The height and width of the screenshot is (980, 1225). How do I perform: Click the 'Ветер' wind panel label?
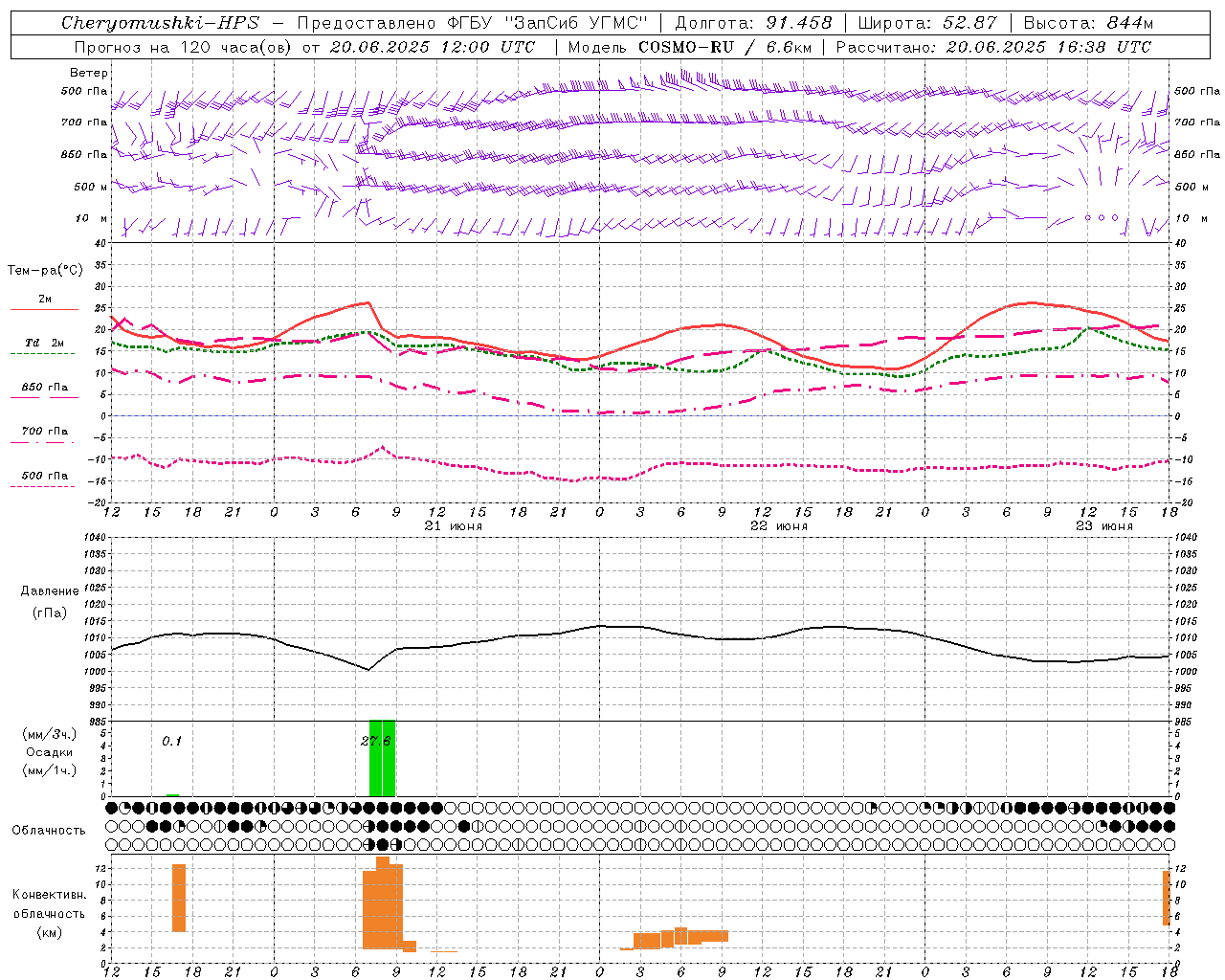tap(89, 73)
